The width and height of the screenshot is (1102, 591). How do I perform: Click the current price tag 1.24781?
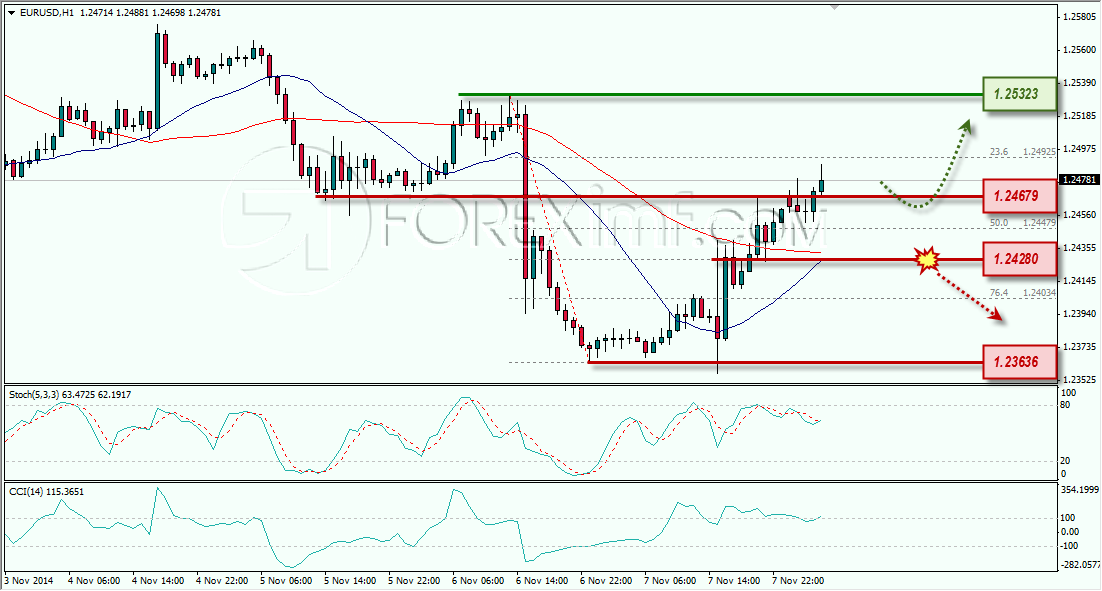(1079, 180)
